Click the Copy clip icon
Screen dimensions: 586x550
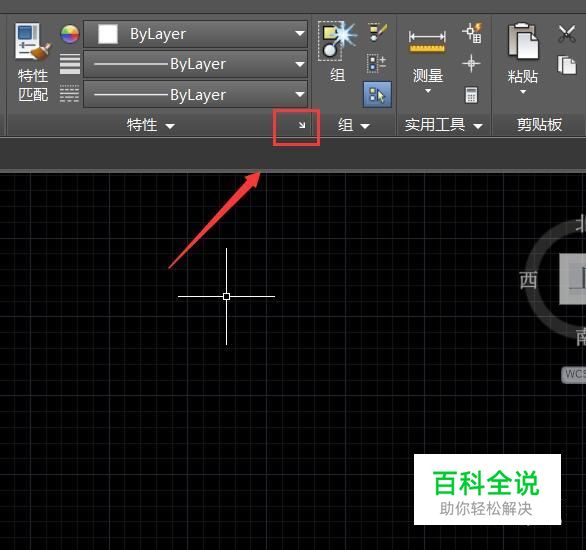point(567,65)
